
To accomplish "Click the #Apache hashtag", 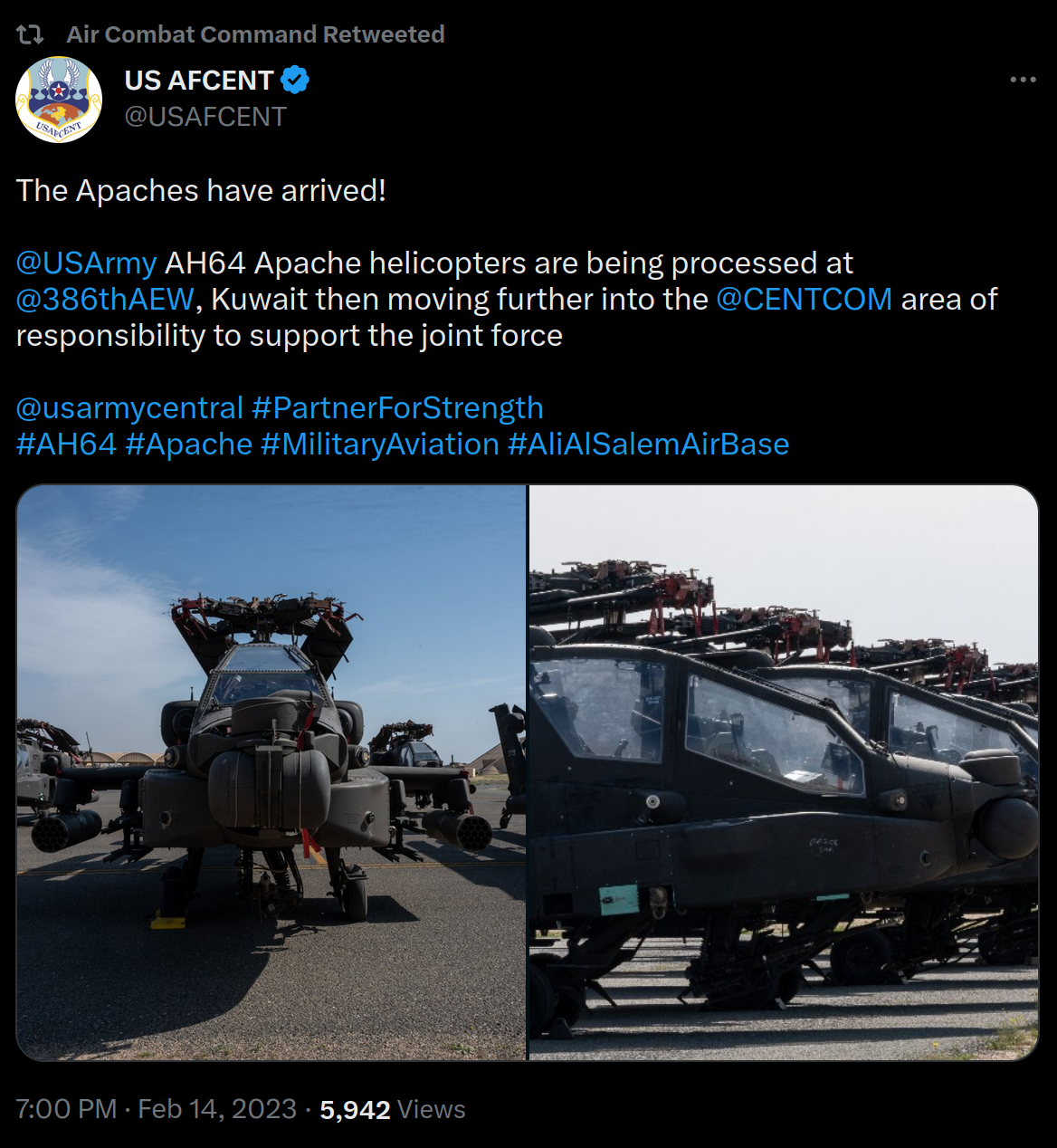I will point(189,444).
